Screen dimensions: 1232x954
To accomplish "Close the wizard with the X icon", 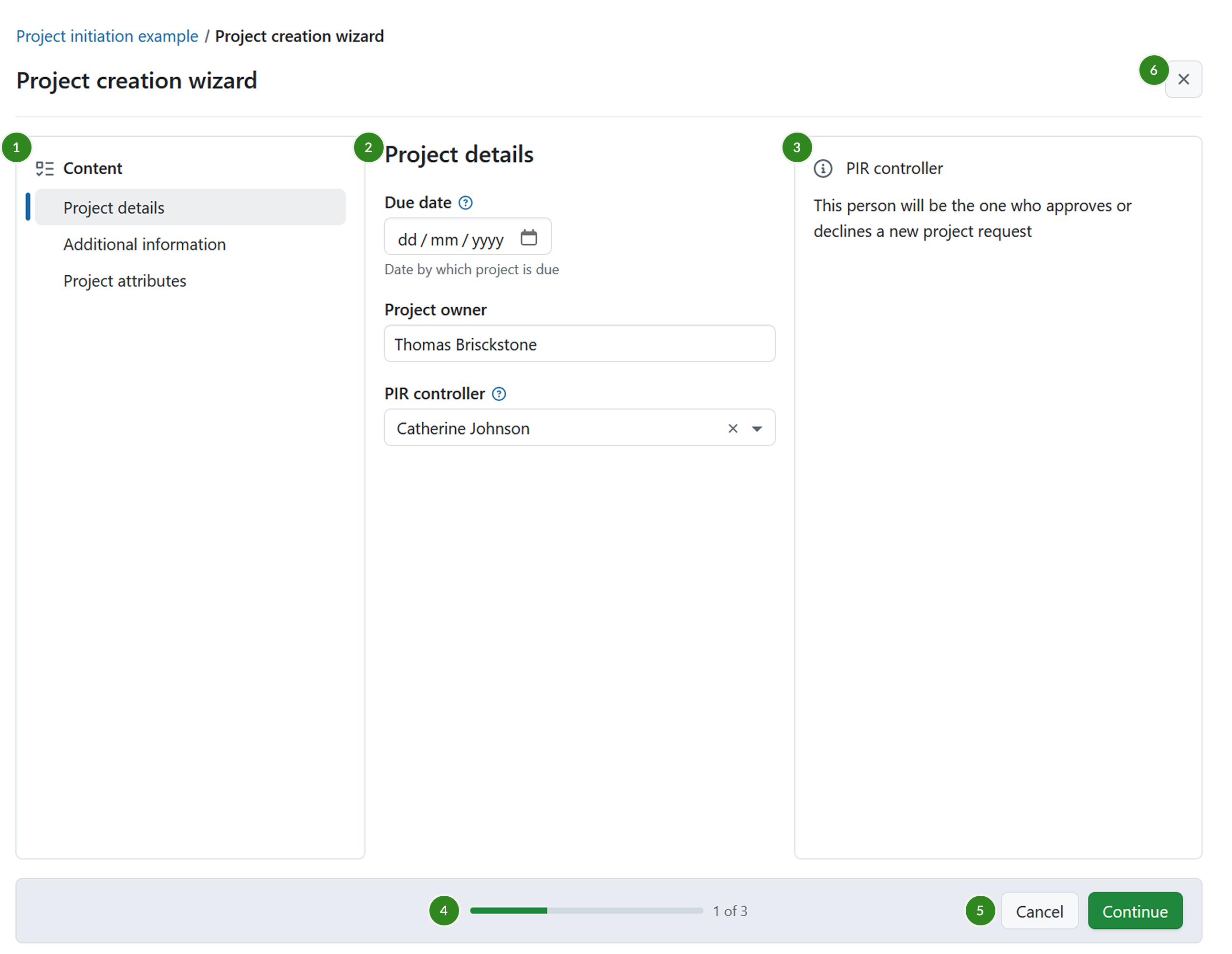I will click(1183, 79).
